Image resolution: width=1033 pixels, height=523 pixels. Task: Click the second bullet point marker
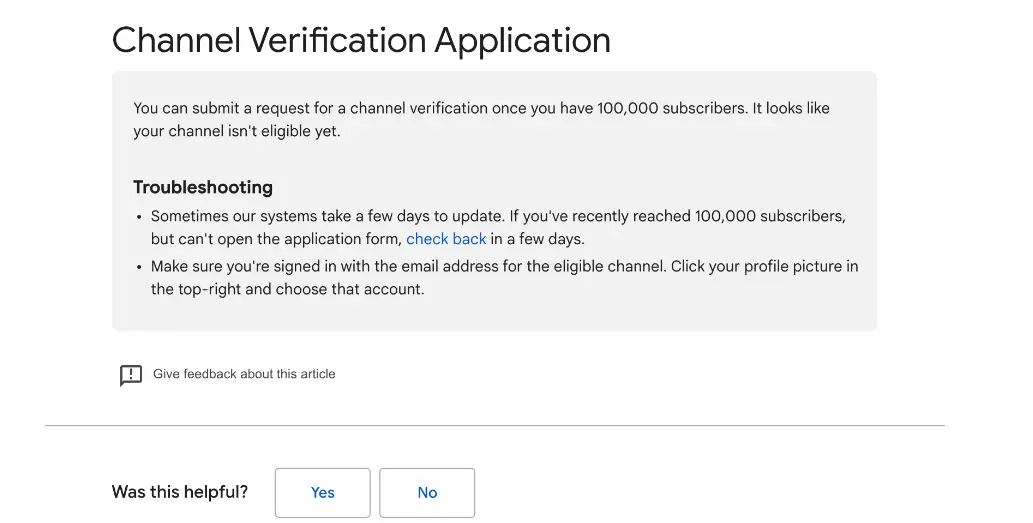click(139, 267)
